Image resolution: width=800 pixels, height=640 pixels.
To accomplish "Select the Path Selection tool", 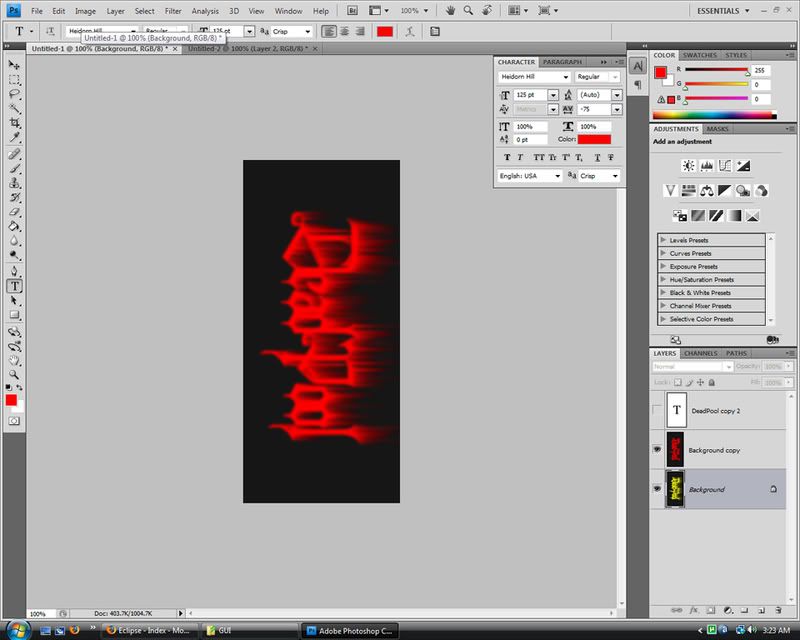I will 14,301.
